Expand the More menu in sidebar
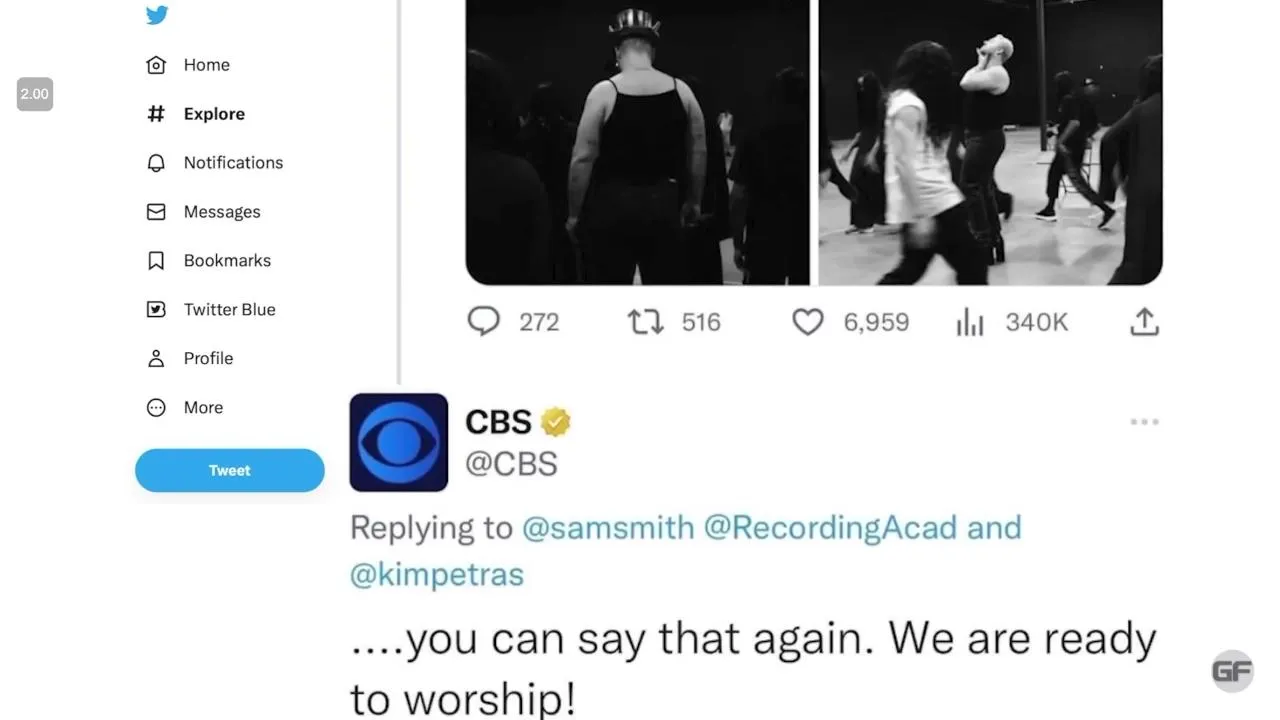Image resolution: width=1280 pixels, height=720 pixels. coord(184,407)
